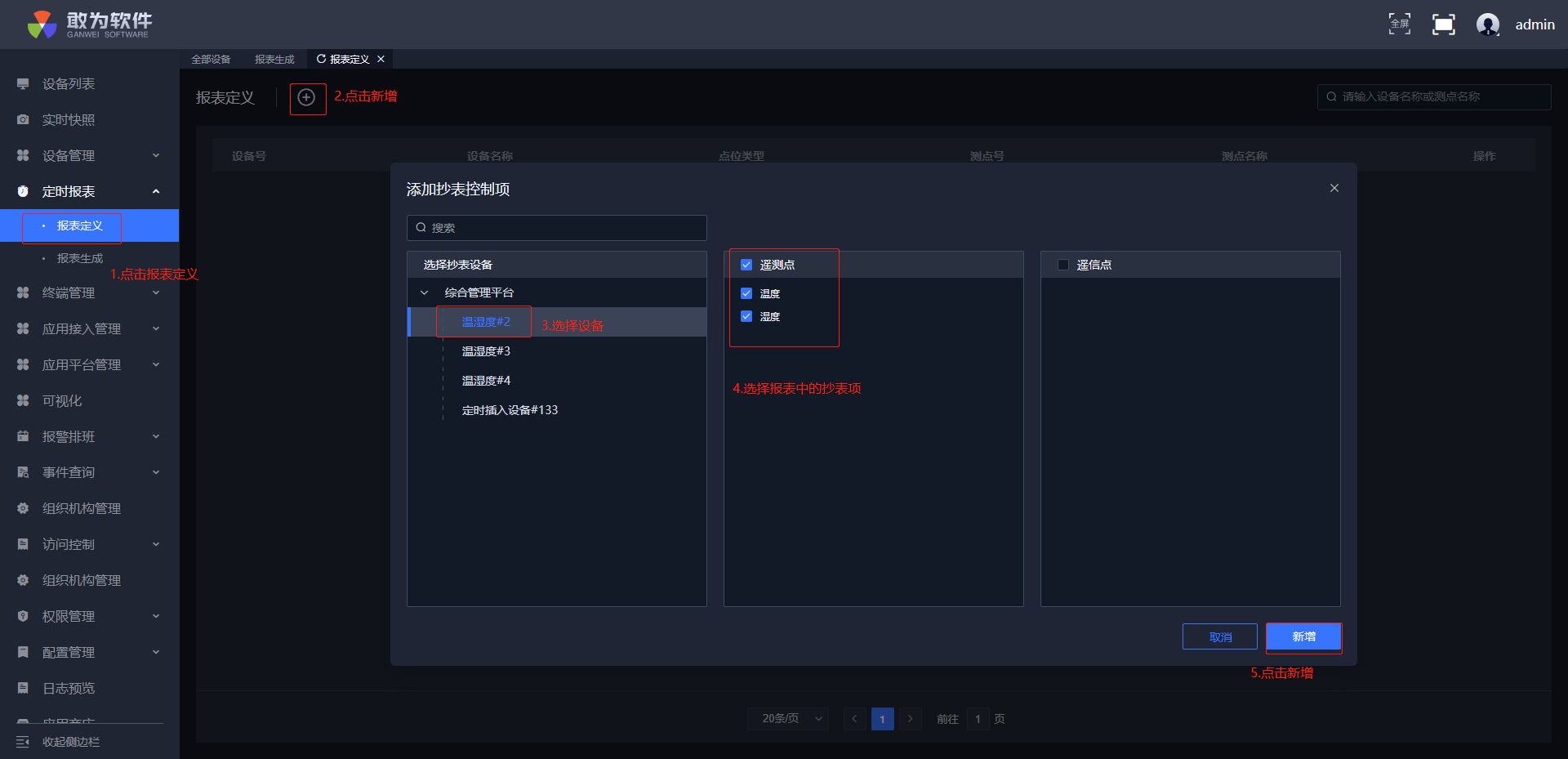Check the 遥信点 checkbox

tap(1063, 265)
